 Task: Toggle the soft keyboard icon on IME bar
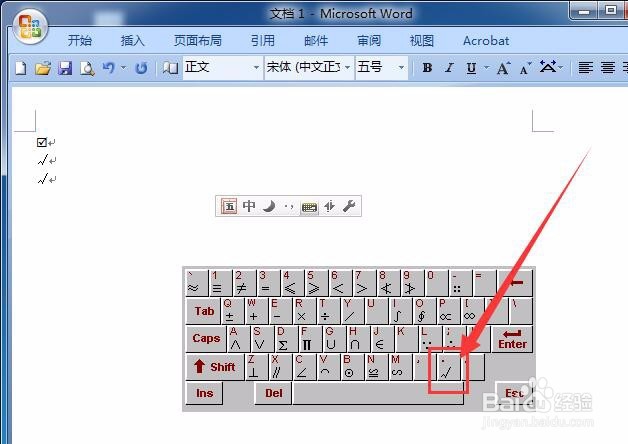309,207
